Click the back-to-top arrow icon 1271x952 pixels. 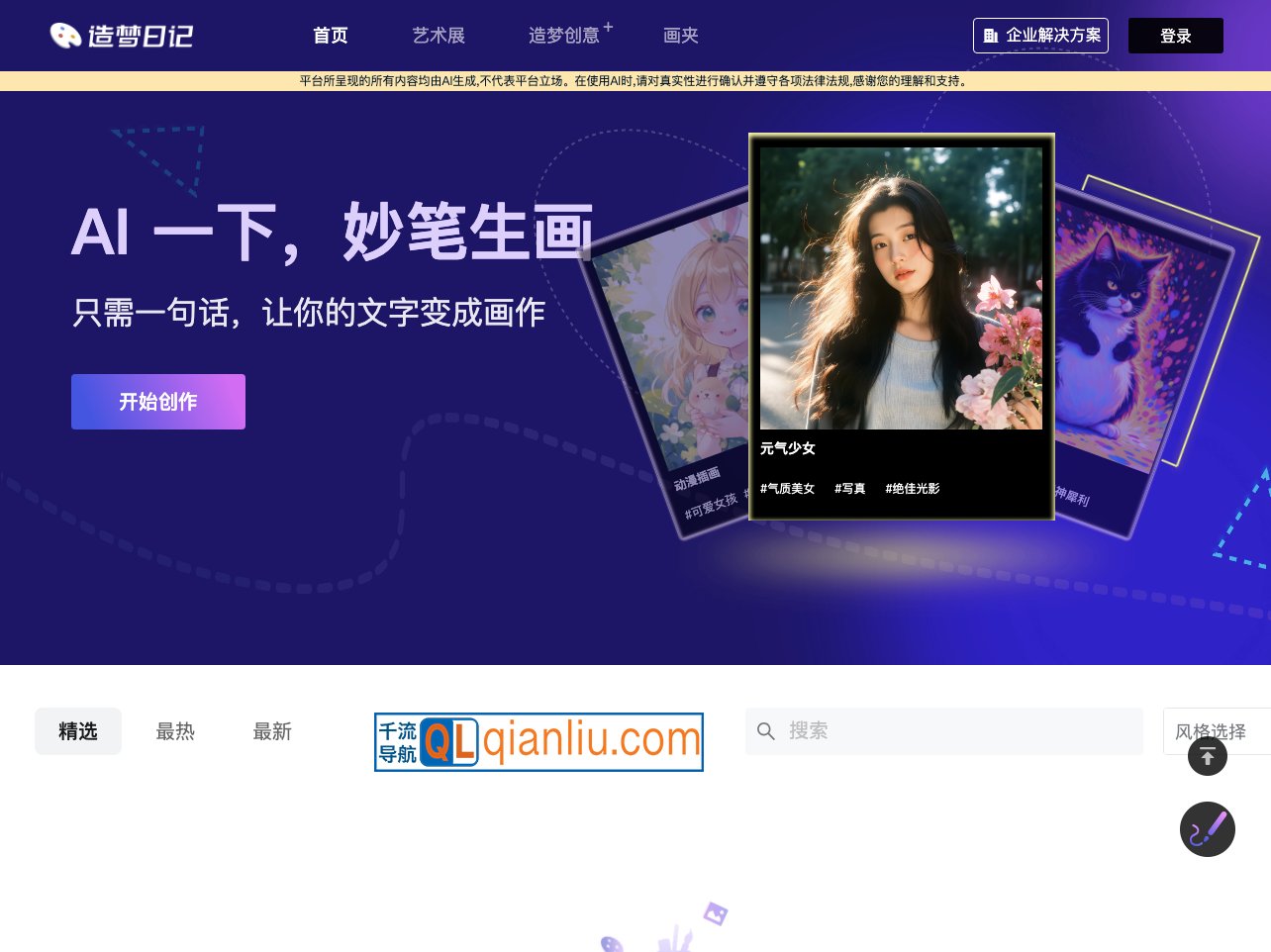coord(1208,756)
